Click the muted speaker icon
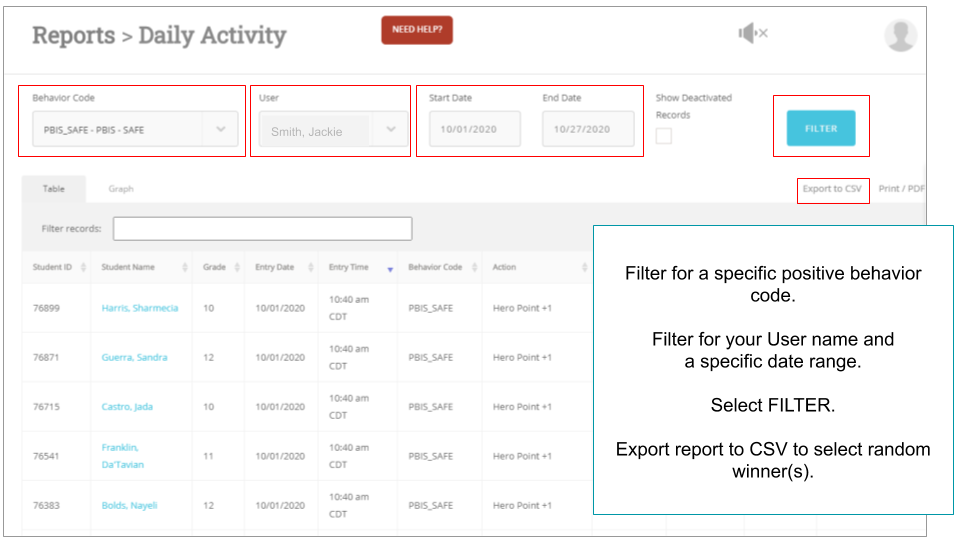The height and width of the screenshot is (540, 960). click(752, 34)
